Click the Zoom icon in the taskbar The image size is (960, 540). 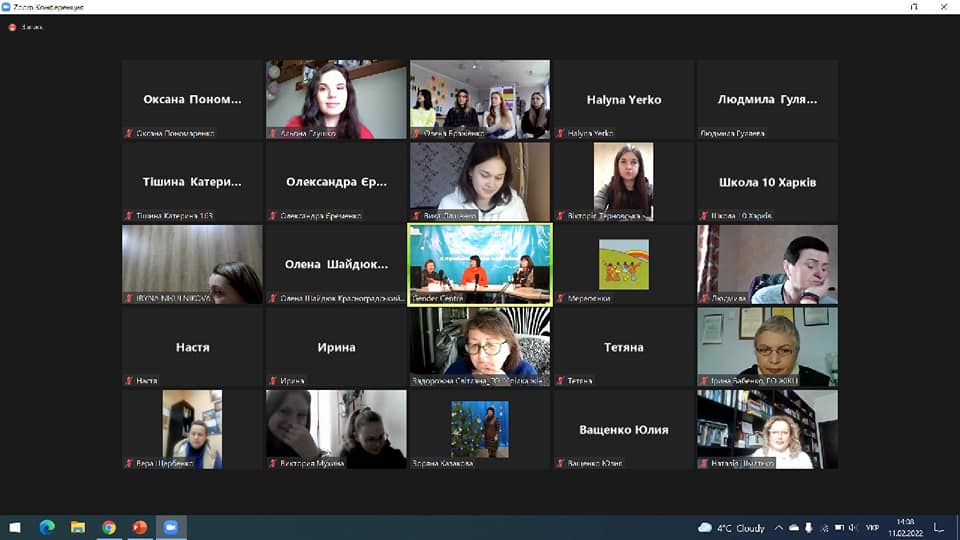point(171,527)
